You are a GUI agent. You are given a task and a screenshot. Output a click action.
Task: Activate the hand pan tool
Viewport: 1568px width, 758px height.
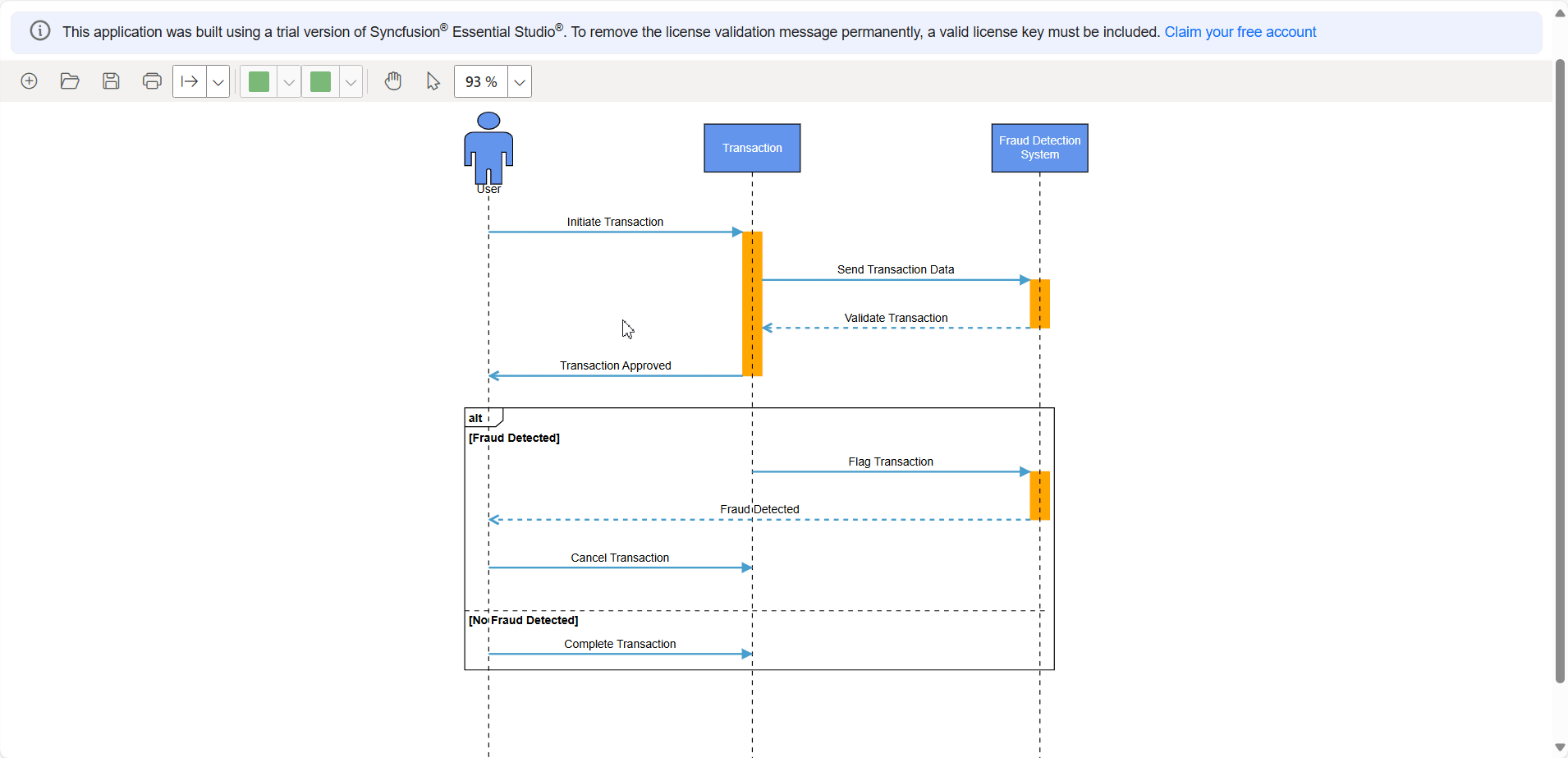pyautogui.click(x=393, y=80)
